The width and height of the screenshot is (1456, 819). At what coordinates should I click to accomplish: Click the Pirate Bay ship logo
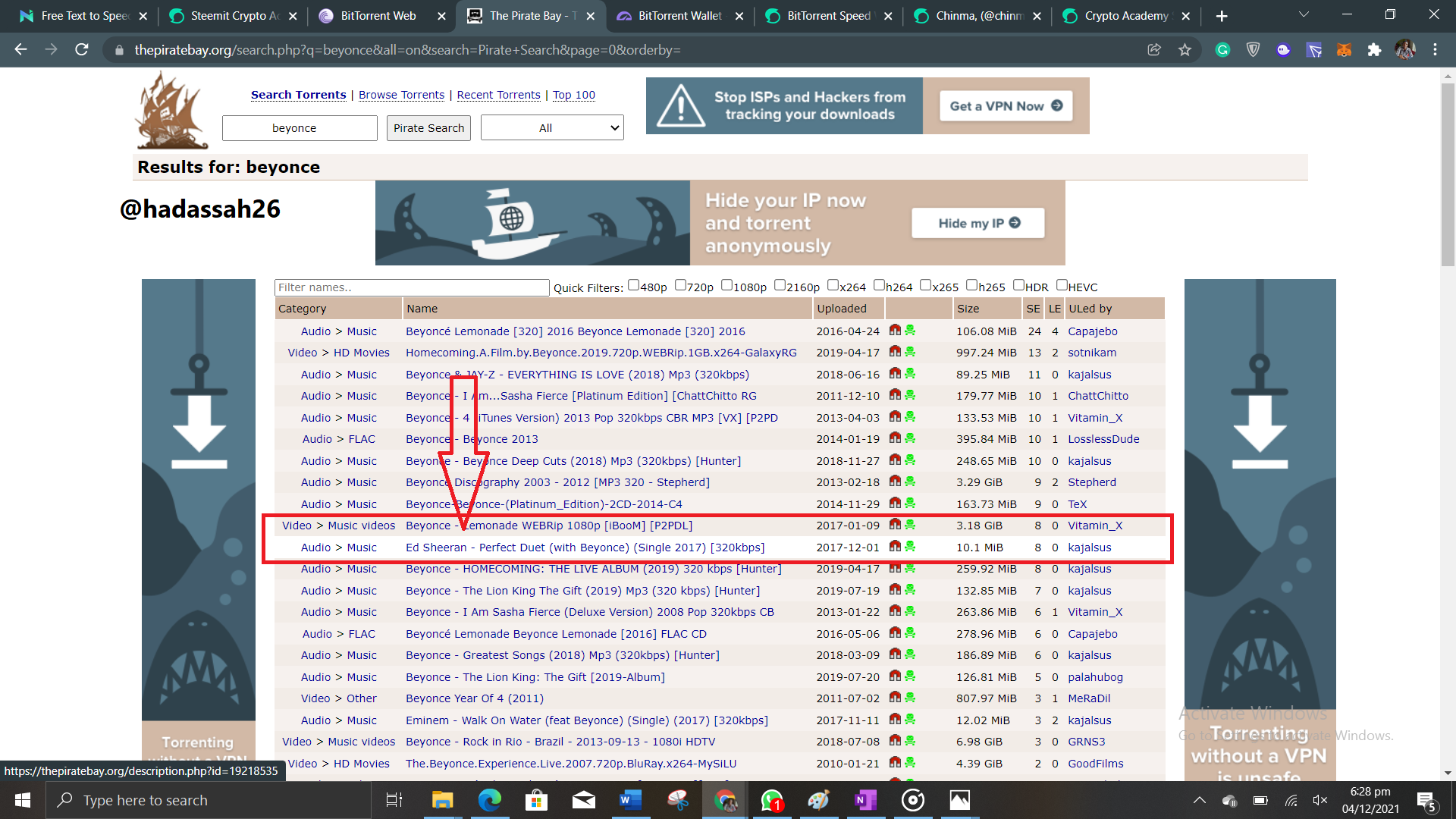(171, 111)
